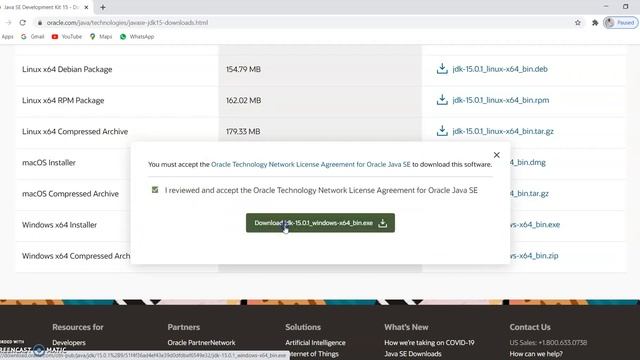Download the Linux x64 Debian .deb file icon

(442, 69)
